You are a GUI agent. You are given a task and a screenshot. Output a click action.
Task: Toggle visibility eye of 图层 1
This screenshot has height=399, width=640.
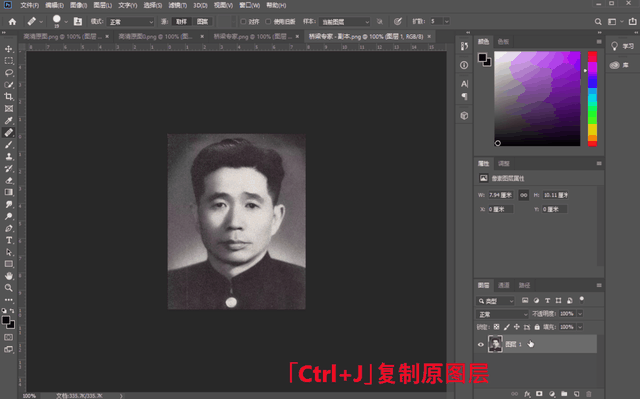[x=481, y=344]
